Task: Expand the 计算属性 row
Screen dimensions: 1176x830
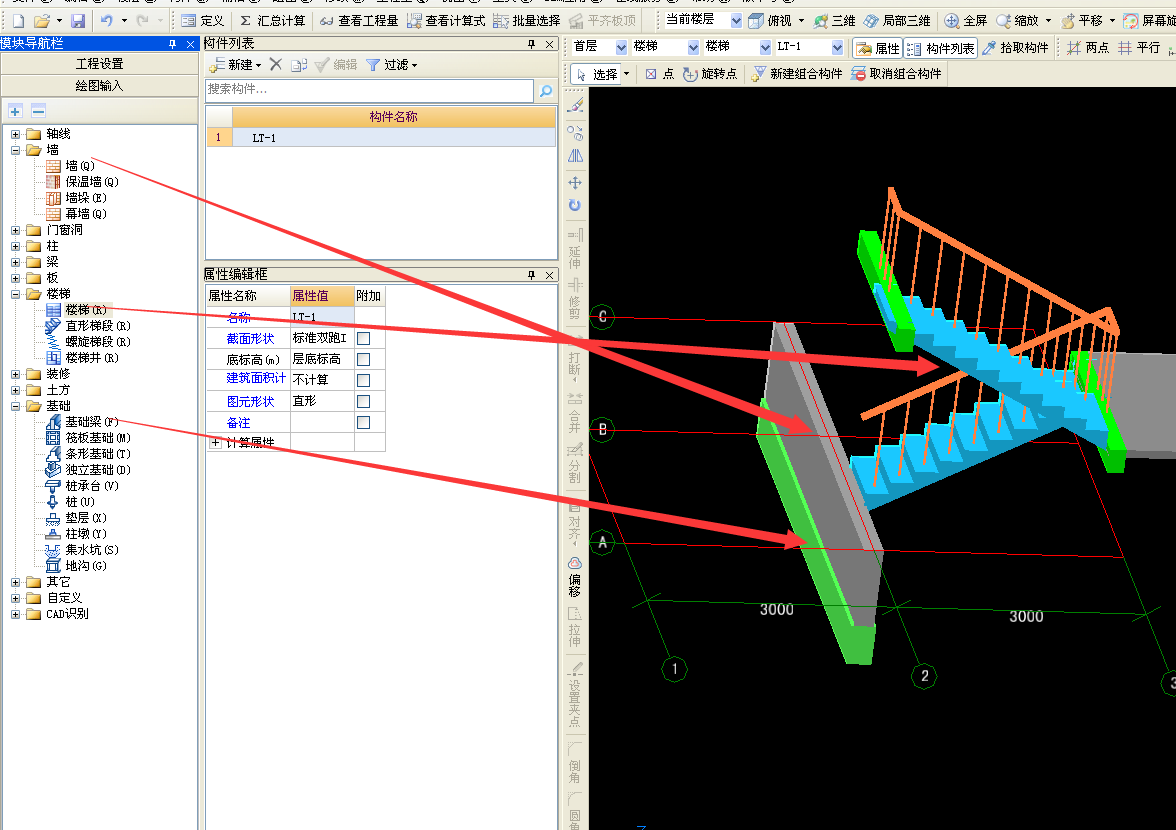Action: [x=216, y=443]
